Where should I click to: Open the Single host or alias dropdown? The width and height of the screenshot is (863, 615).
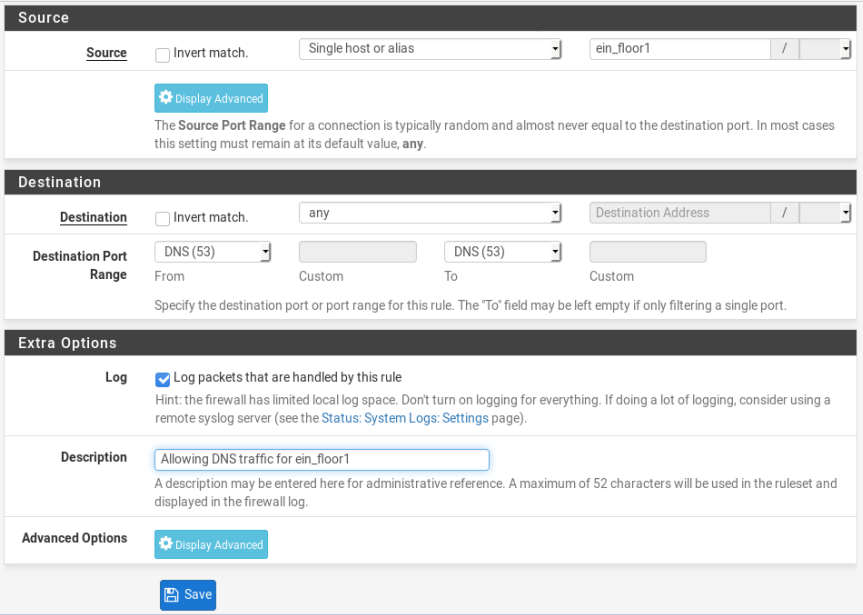[430, 49]
